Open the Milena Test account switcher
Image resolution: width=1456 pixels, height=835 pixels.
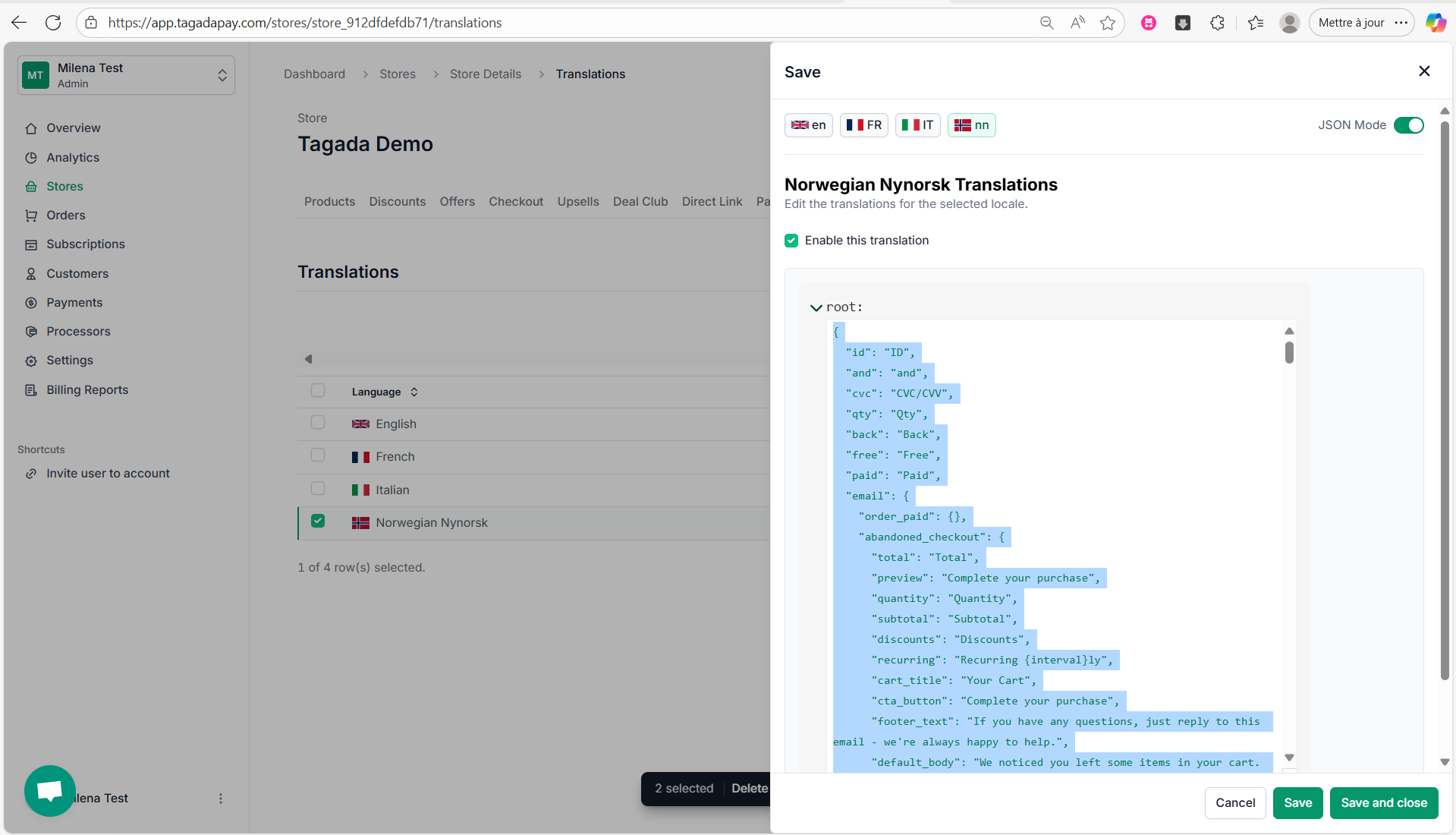pos(127,75)
